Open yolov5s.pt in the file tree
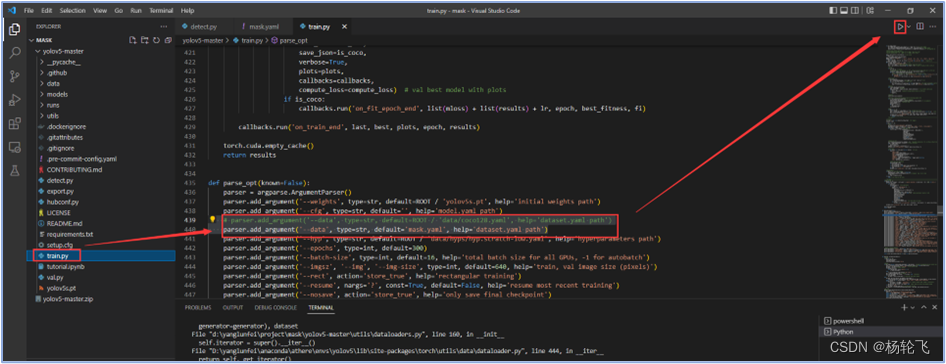Image resolution: width=946 pixels, height=364 pixels. click(62, 288)
